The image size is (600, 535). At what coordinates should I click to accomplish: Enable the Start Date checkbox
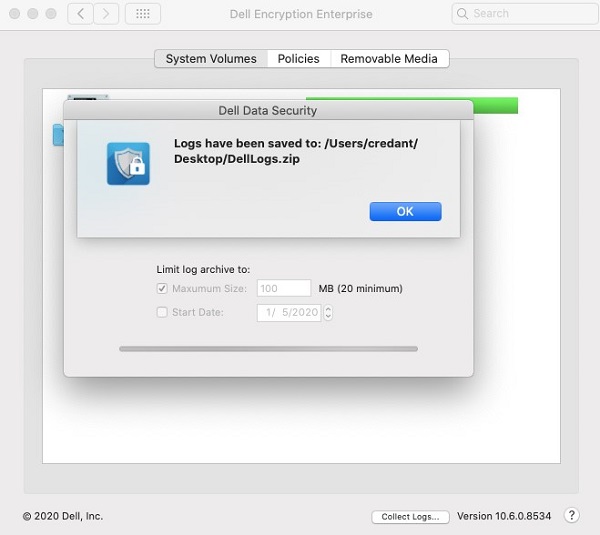162,312
